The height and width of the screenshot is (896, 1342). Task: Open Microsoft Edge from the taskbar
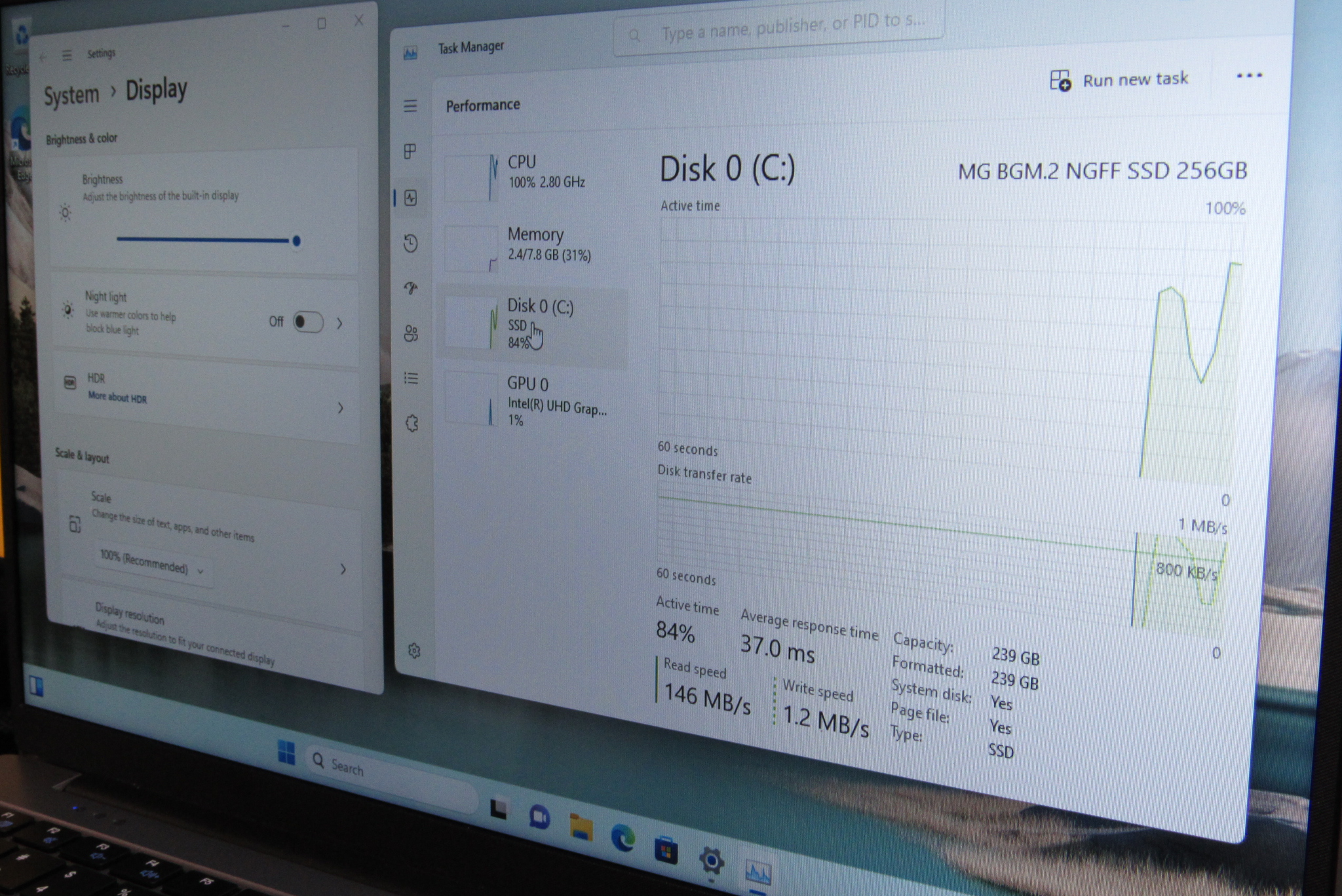(623, 838)
